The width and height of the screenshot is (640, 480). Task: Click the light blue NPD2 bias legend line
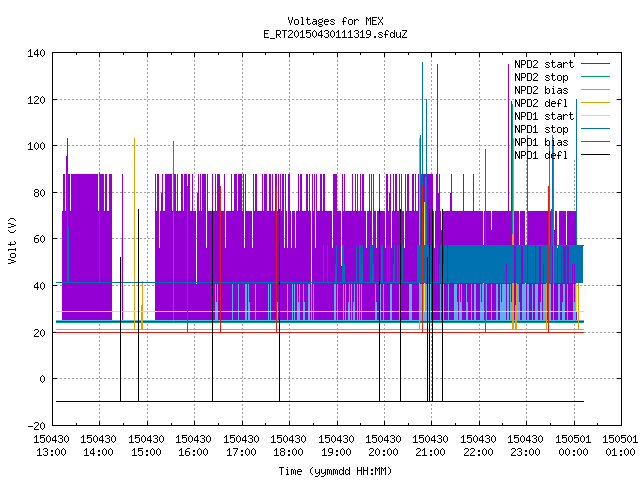click(595, 89)
